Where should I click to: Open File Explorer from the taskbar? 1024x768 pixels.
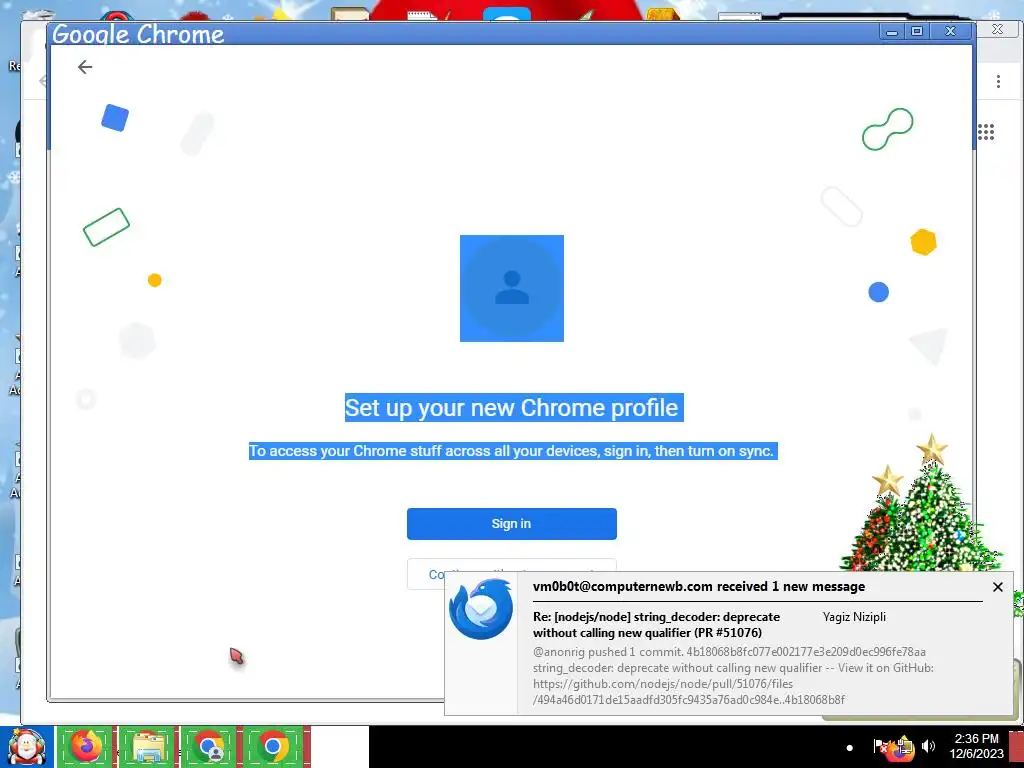coord(148,746)
